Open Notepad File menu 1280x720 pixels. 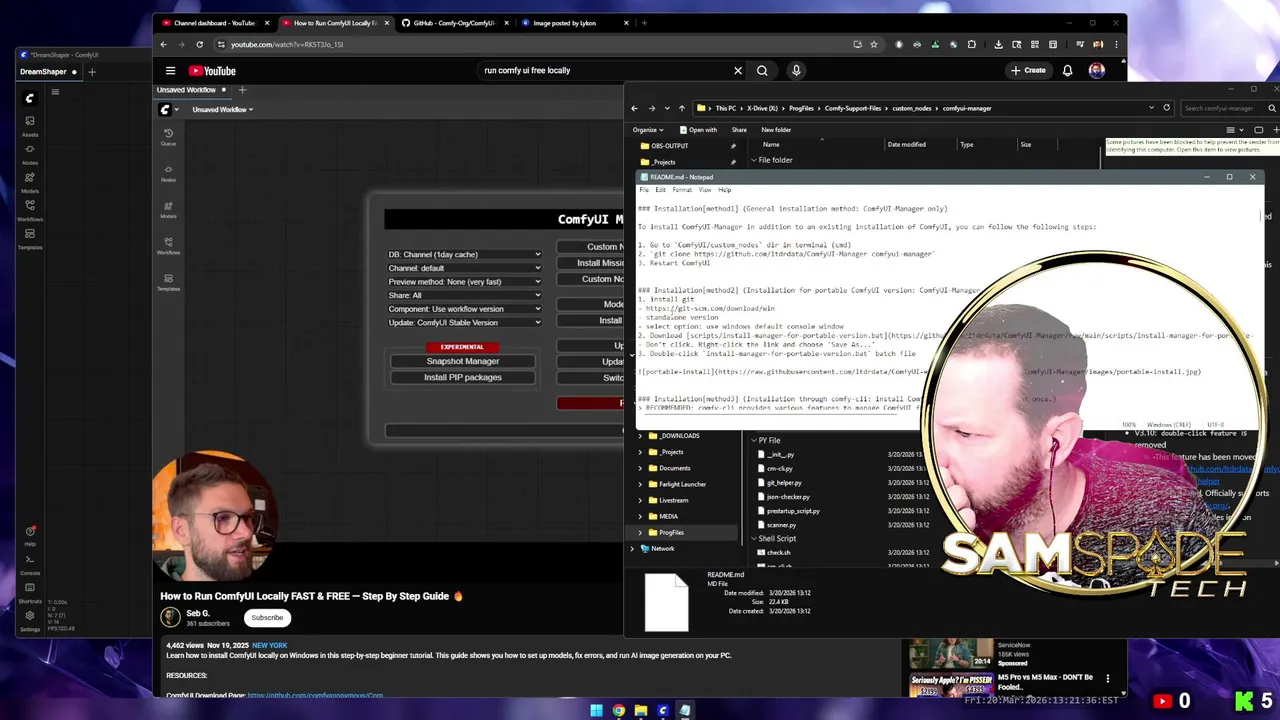click(x=644, y=190)
